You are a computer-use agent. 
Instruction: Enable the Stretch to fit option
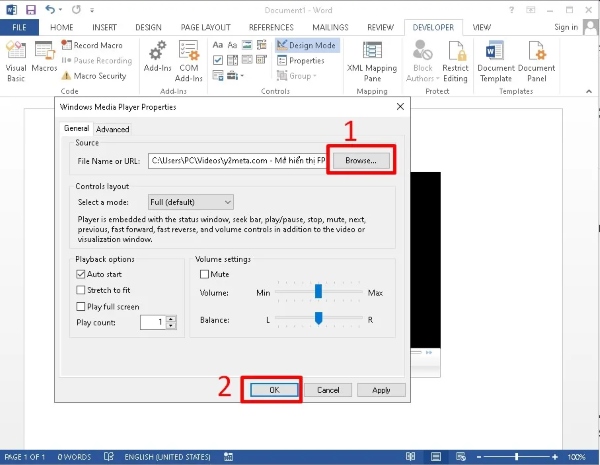[81, 290]
